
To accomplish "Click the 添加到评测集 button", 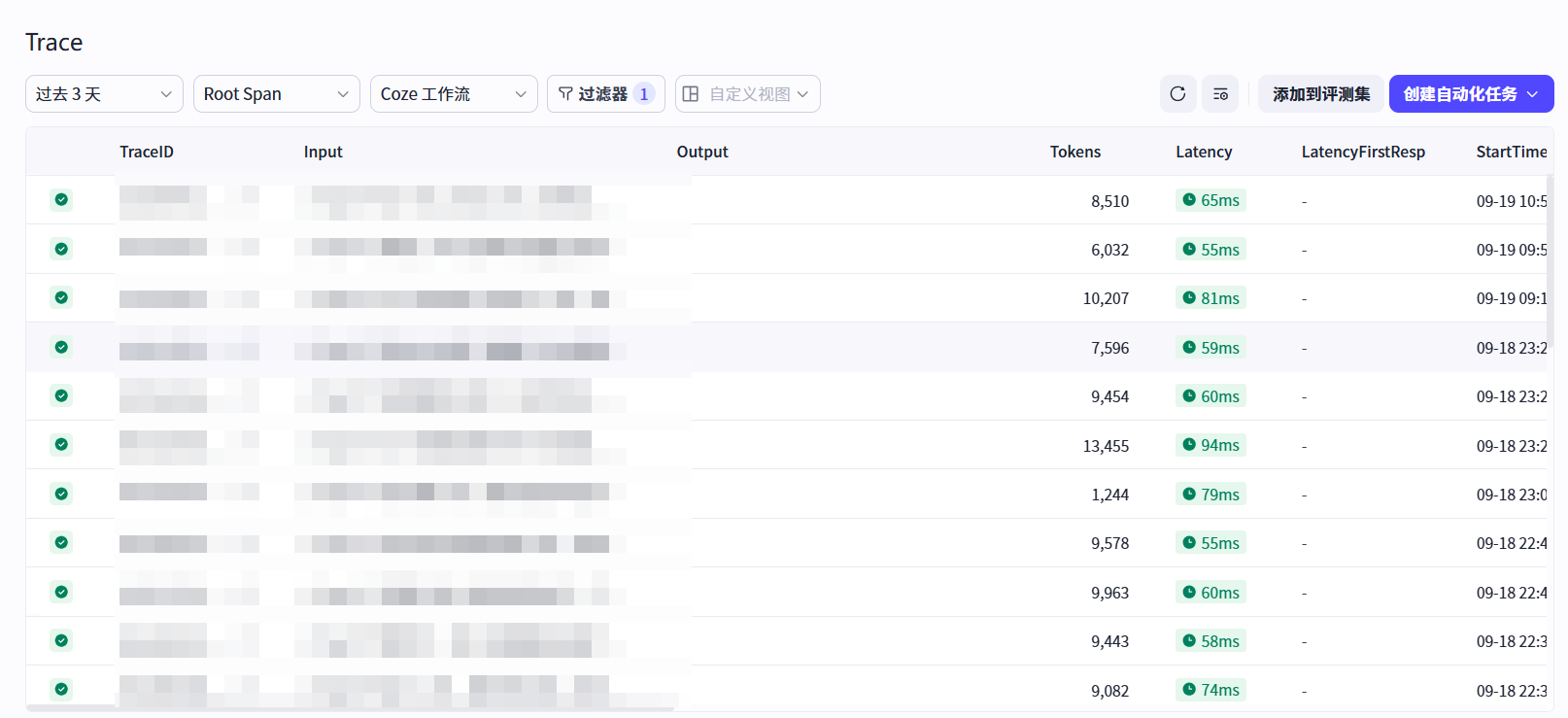I will tap(1321, 94).
